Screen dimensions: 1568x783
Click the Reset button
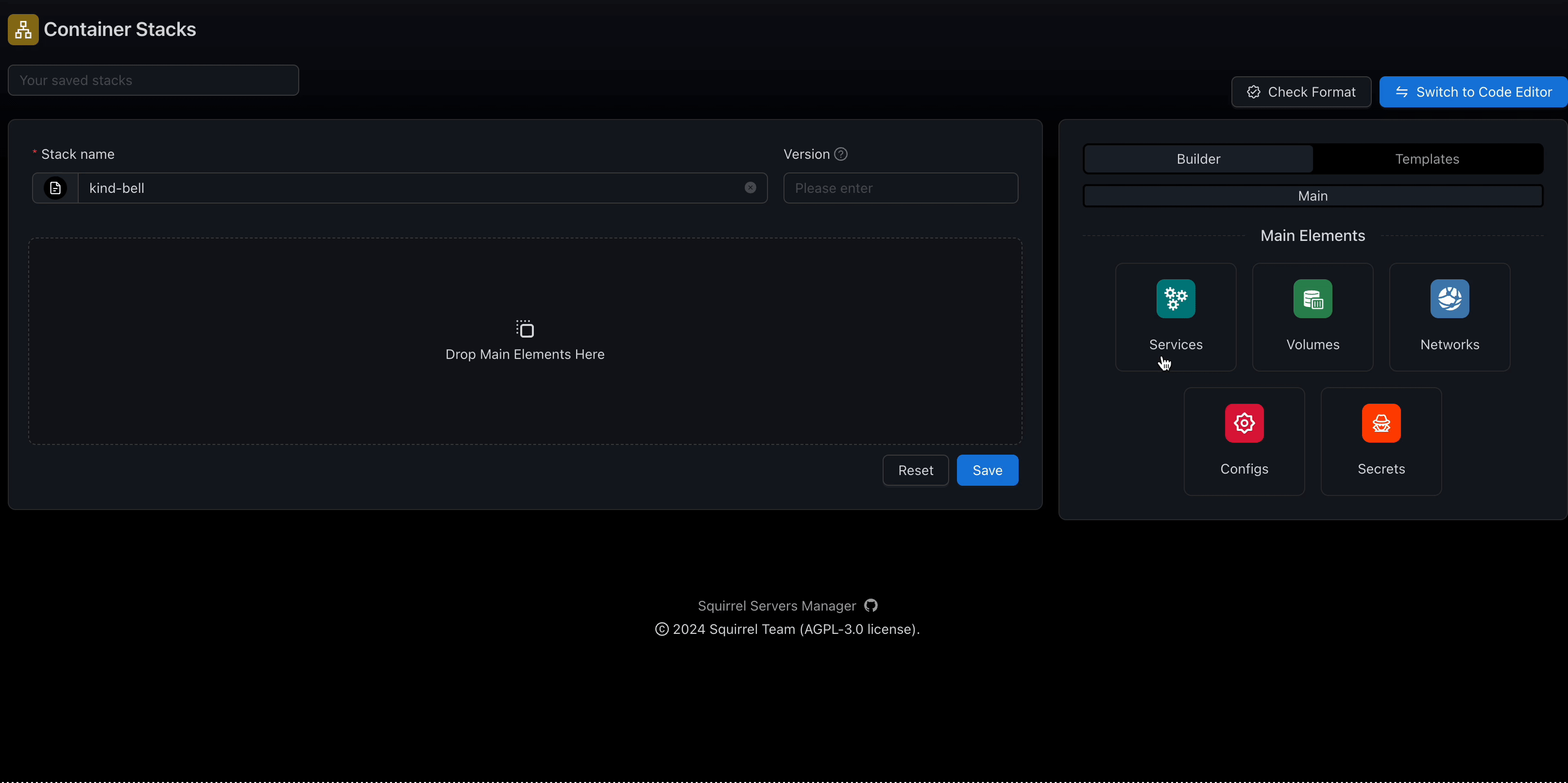click(916, 470)
